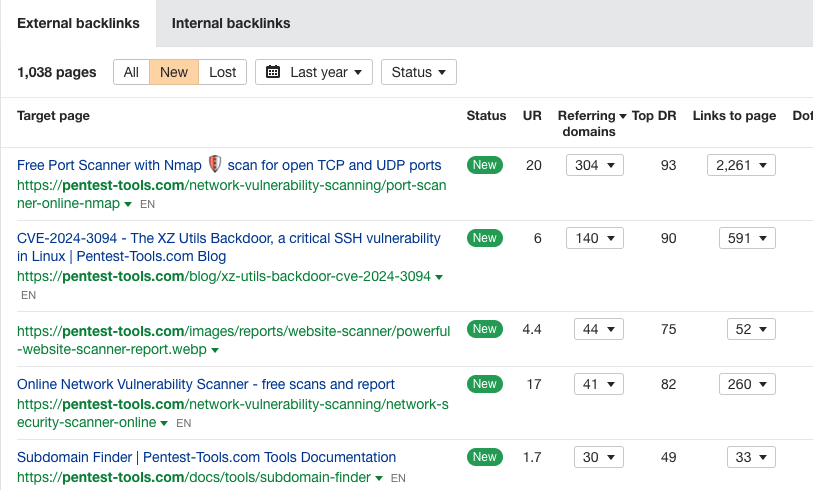Click the calendar icon in date filter
Viewport: 813px width, 490px height.
pos(273,72)
